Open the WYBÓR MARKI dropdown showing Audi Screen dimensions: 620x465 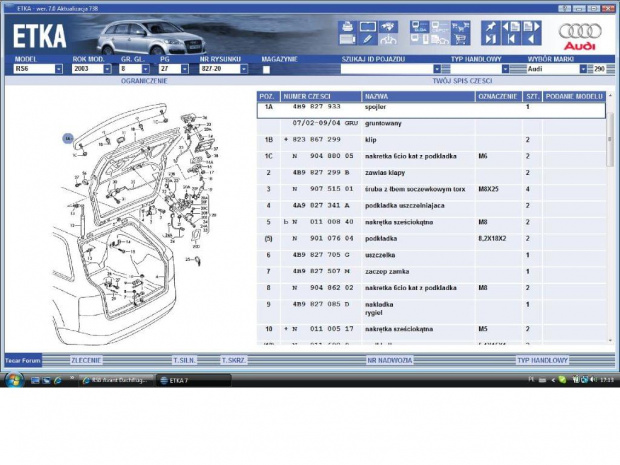click(x=583, y=69)
